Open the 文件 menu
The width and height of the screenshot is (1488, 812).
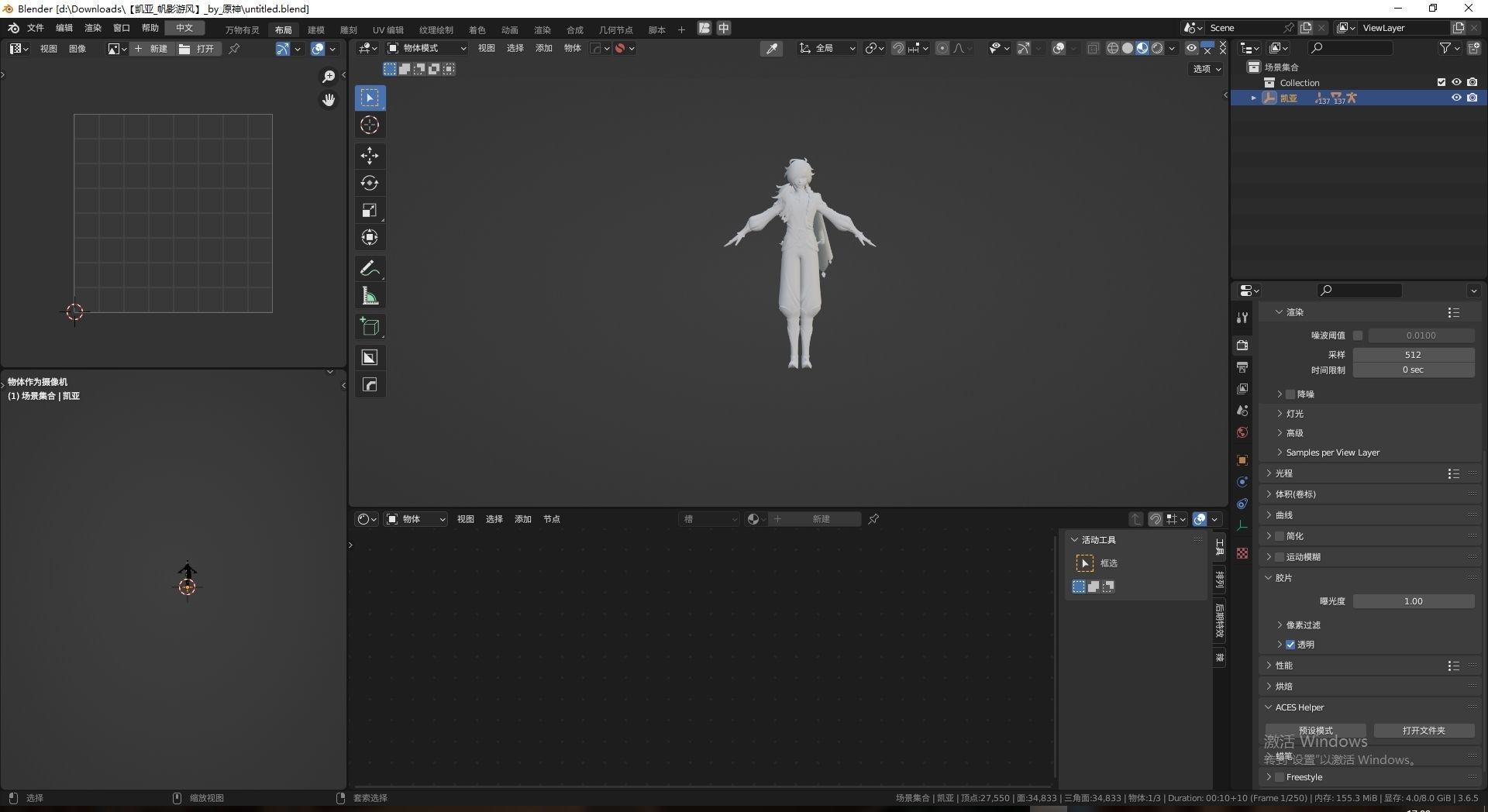(x=36, y=28)
